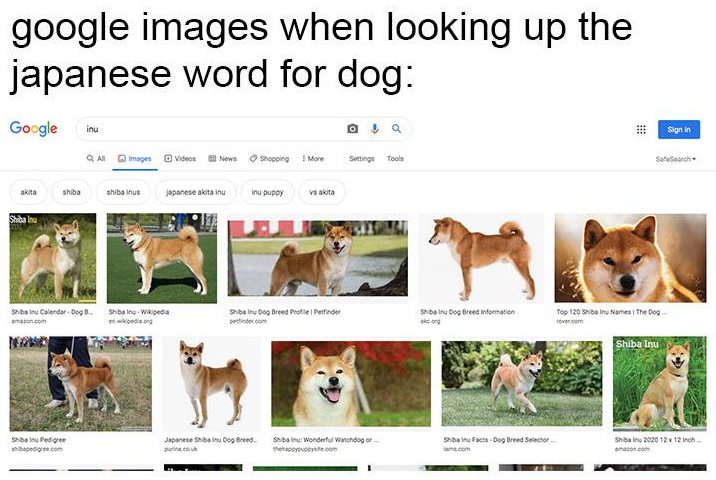Select the shiba inus suggestion chip

pos(123,192)
